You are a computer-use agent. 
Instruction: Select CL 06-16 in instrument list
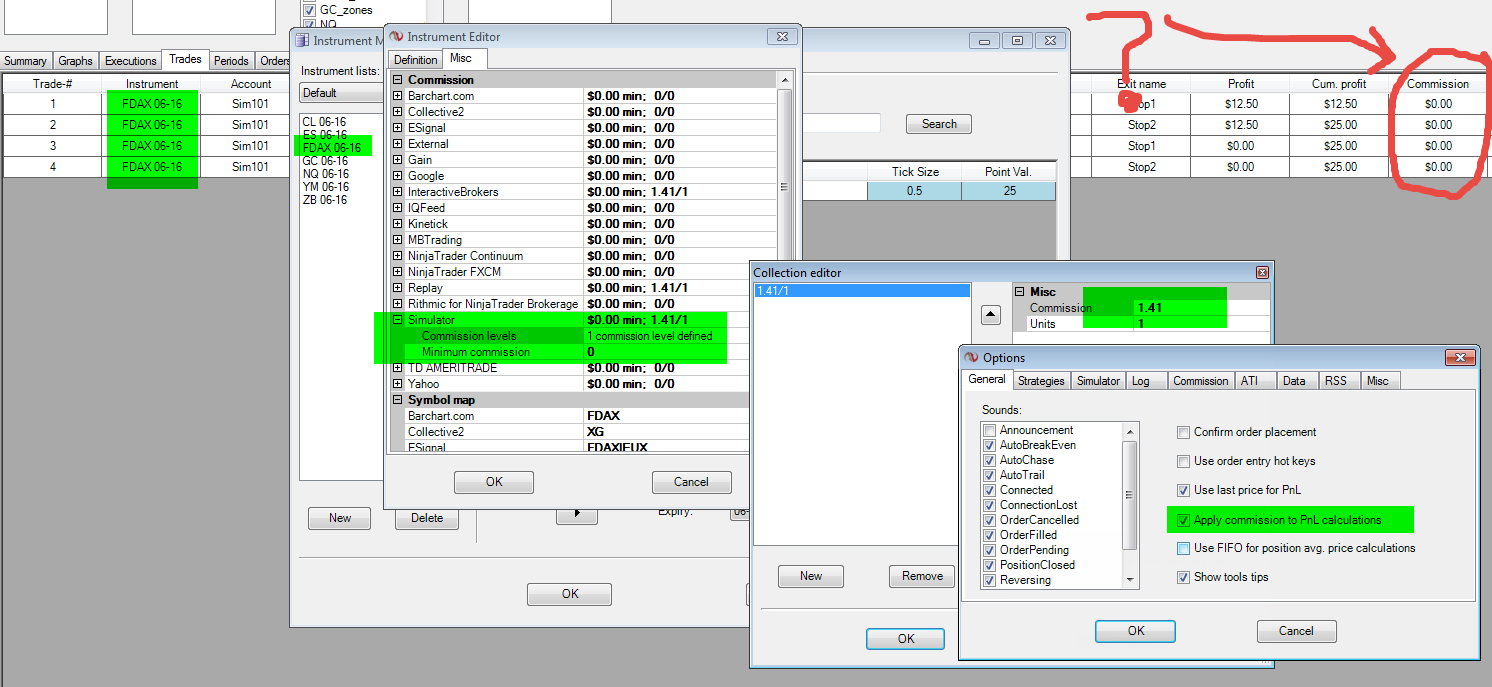point(325,122)
